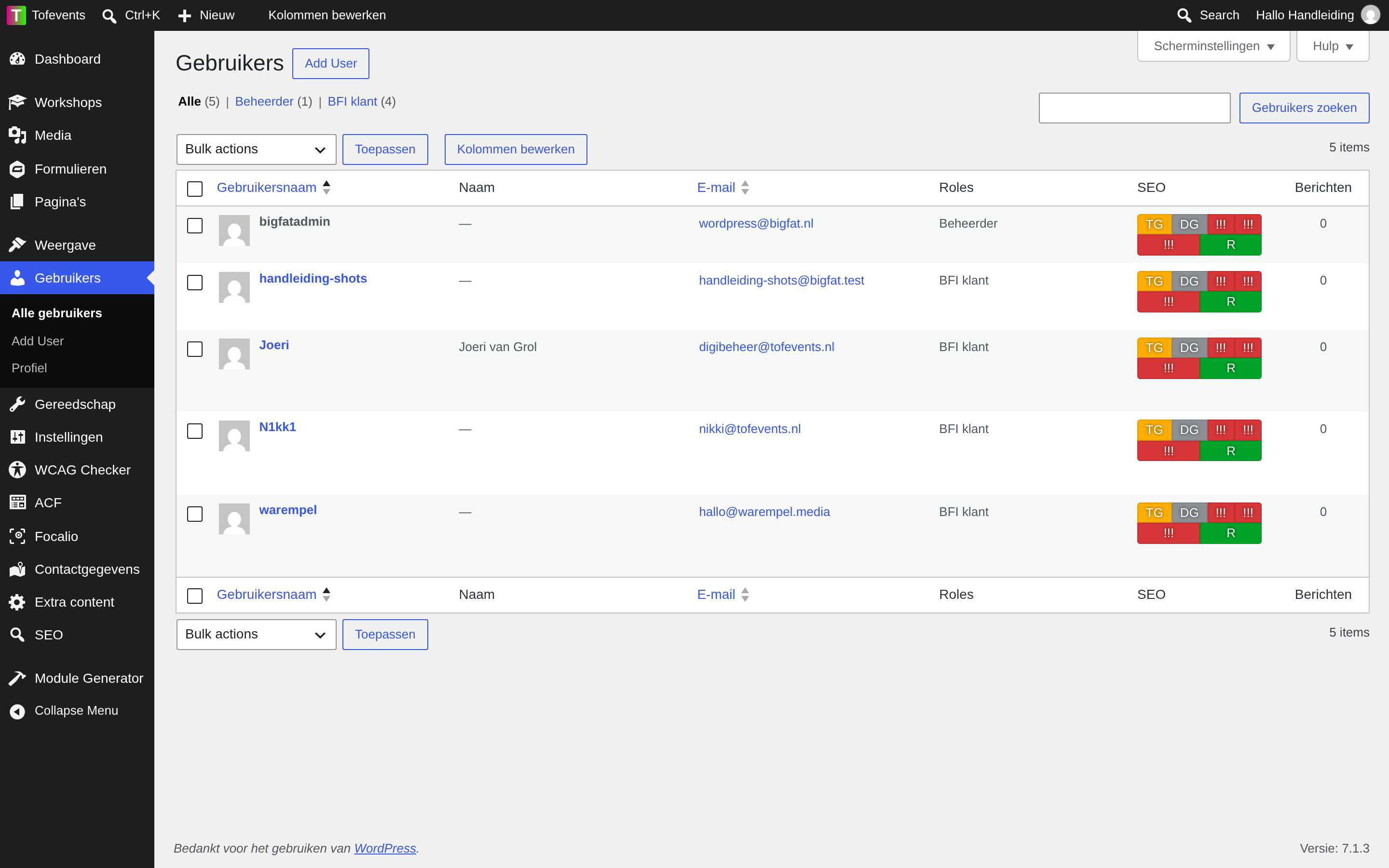
Task: Check the handleiding-shots user row
Action: [x=194, y=283]
